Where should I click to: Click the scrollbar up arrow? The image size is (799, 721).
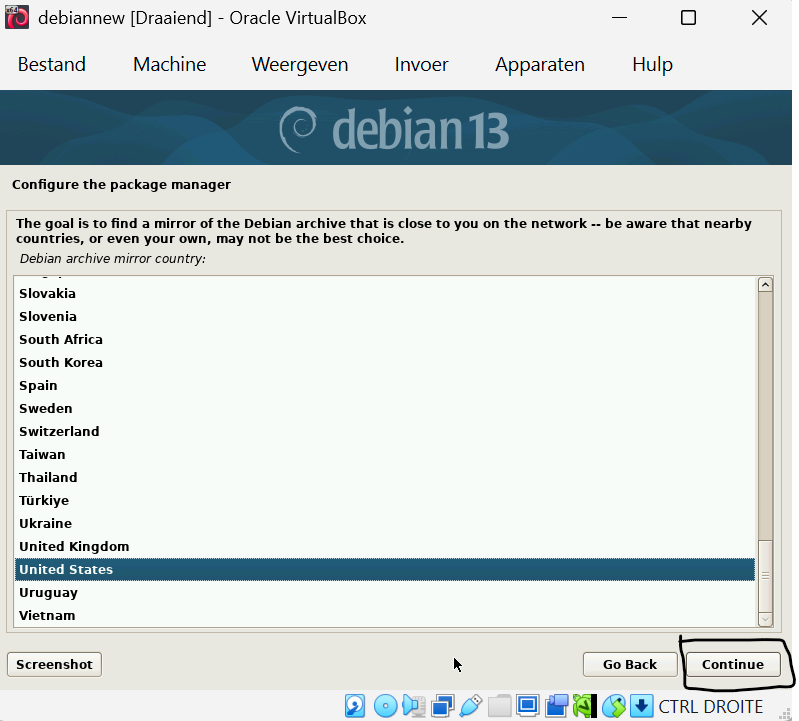pos(765,285)
